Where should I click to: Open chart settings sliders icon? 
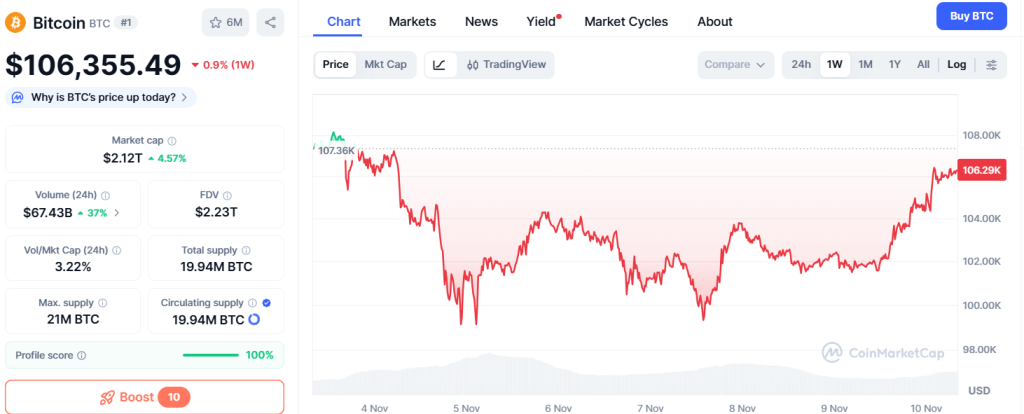click(991, 65)
